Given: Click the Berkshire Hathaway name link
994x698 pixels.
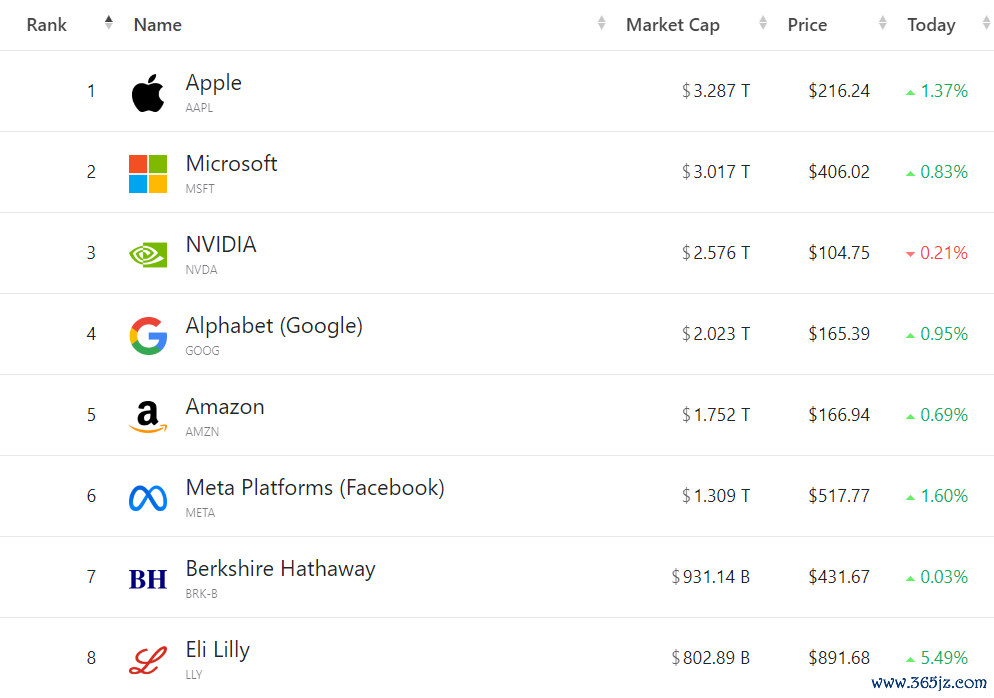Looking at the screenshot, I should [280, 569].
